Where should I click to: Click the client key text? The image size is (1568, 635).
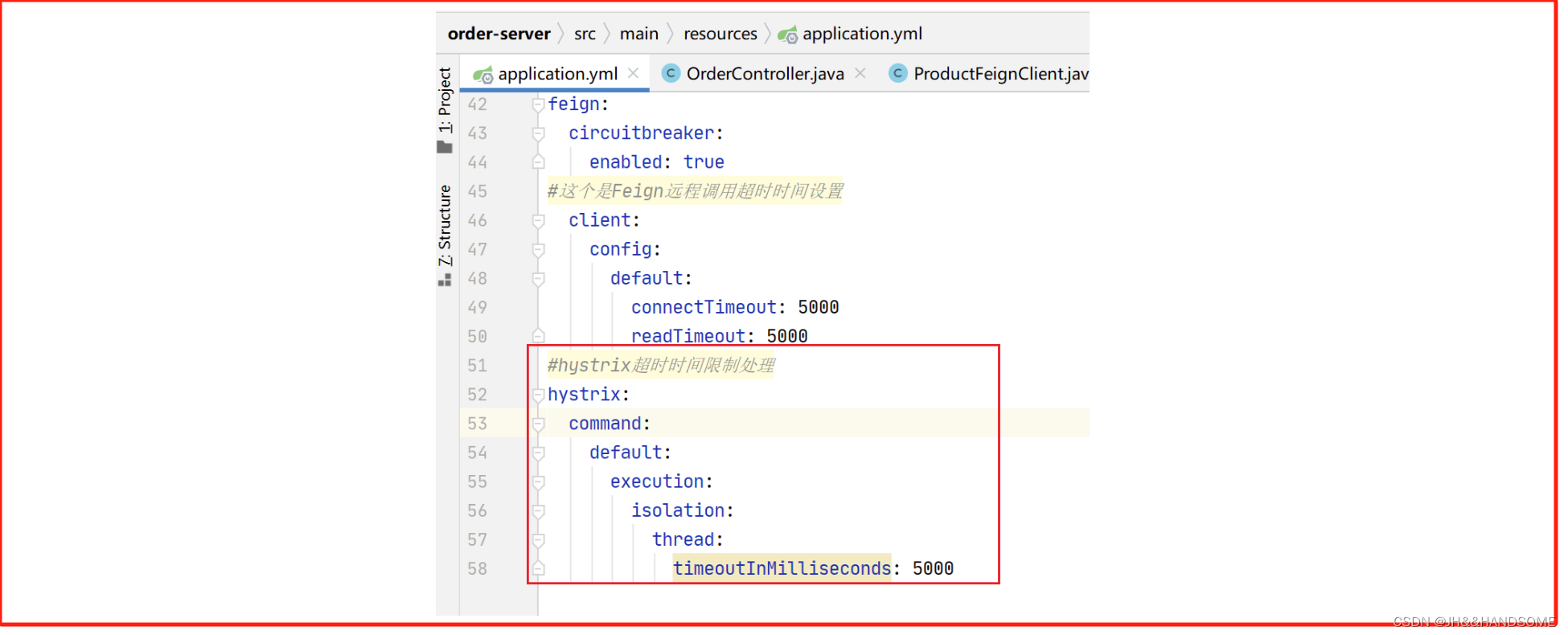coord(599,220)
